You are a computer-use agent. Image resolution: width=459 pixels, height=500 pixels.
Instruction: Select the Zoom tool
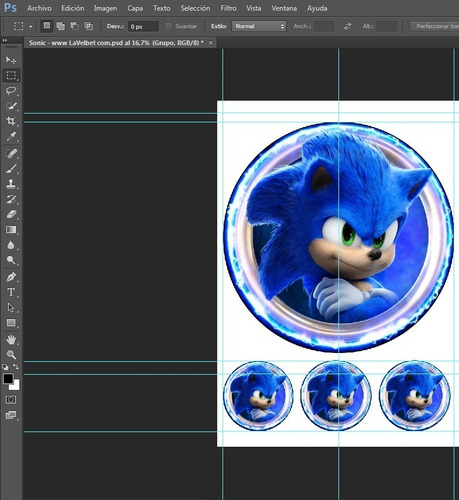[x=11, y=354]
